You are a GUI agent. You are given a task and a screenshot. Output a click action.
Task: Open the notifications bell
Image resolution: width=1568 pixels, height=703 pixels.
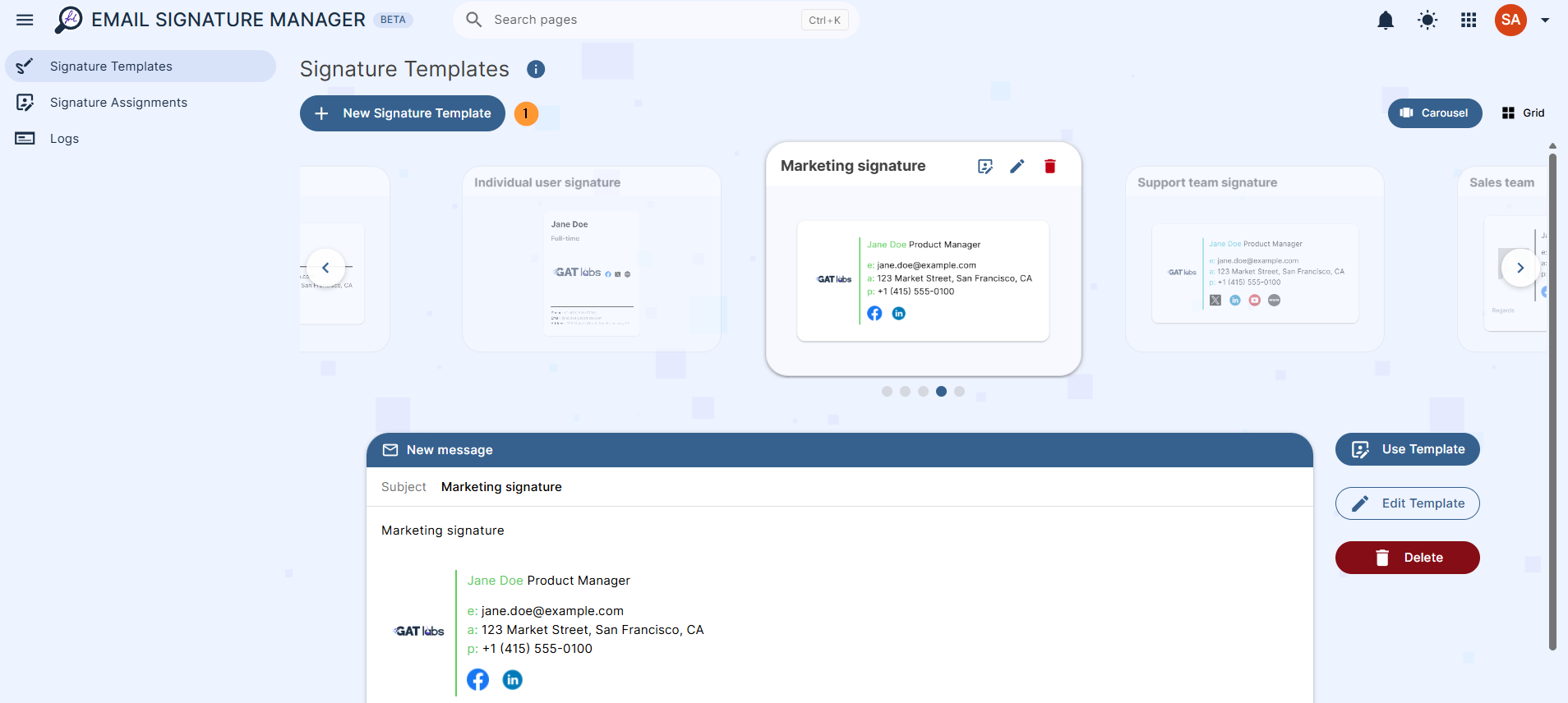(x=1386, y=20)
